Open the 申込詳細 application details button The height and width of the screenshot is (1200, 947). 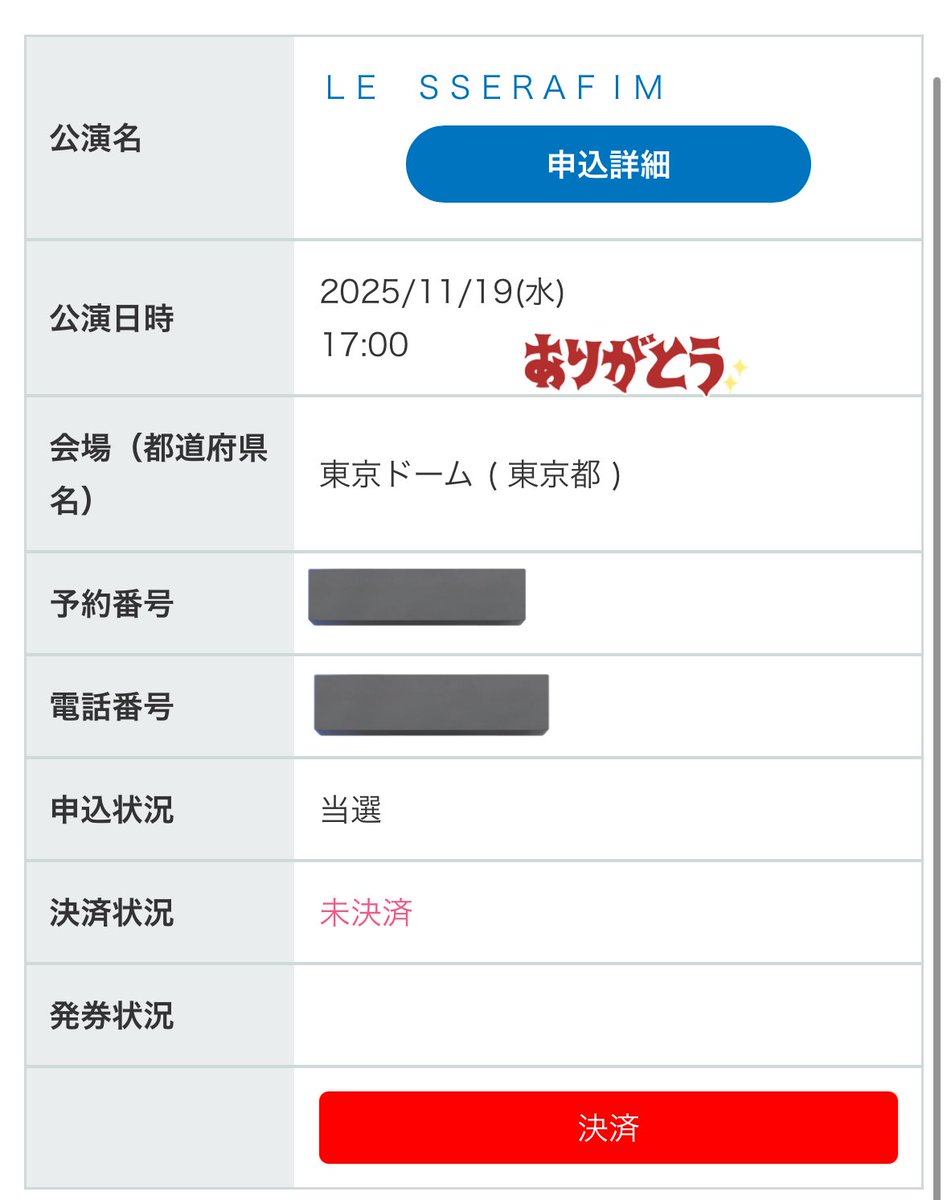(608, 164)
